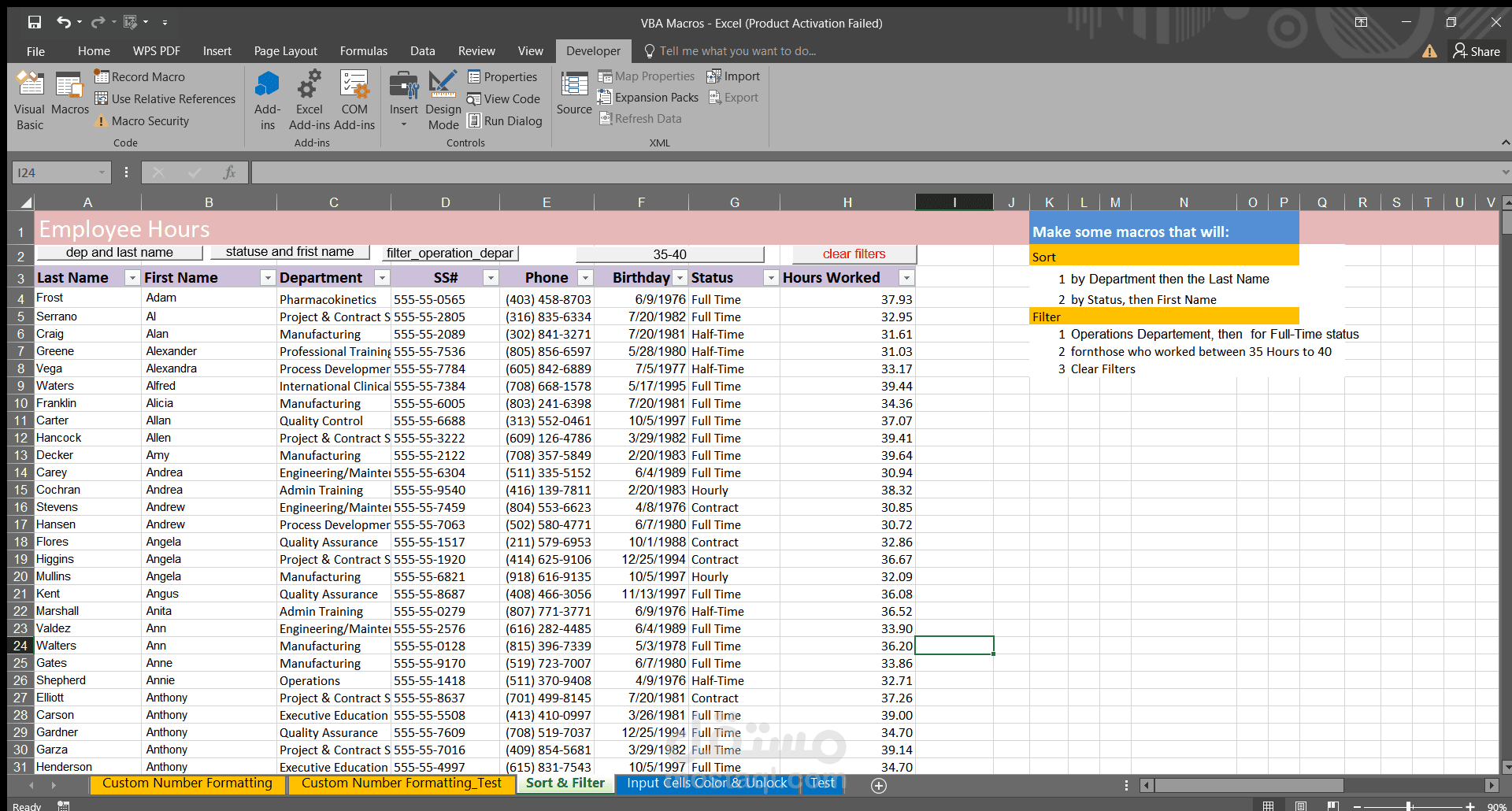Click the zoom in plus button
1512x811 pixels.
1469,806
